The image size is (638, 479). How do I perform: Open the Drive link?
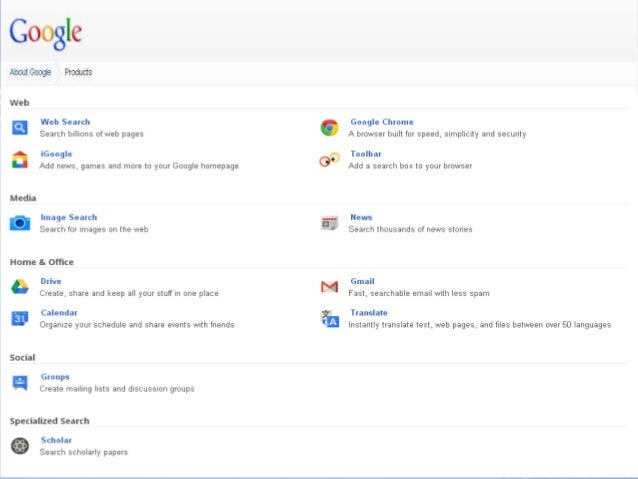(x=51, y=281)
